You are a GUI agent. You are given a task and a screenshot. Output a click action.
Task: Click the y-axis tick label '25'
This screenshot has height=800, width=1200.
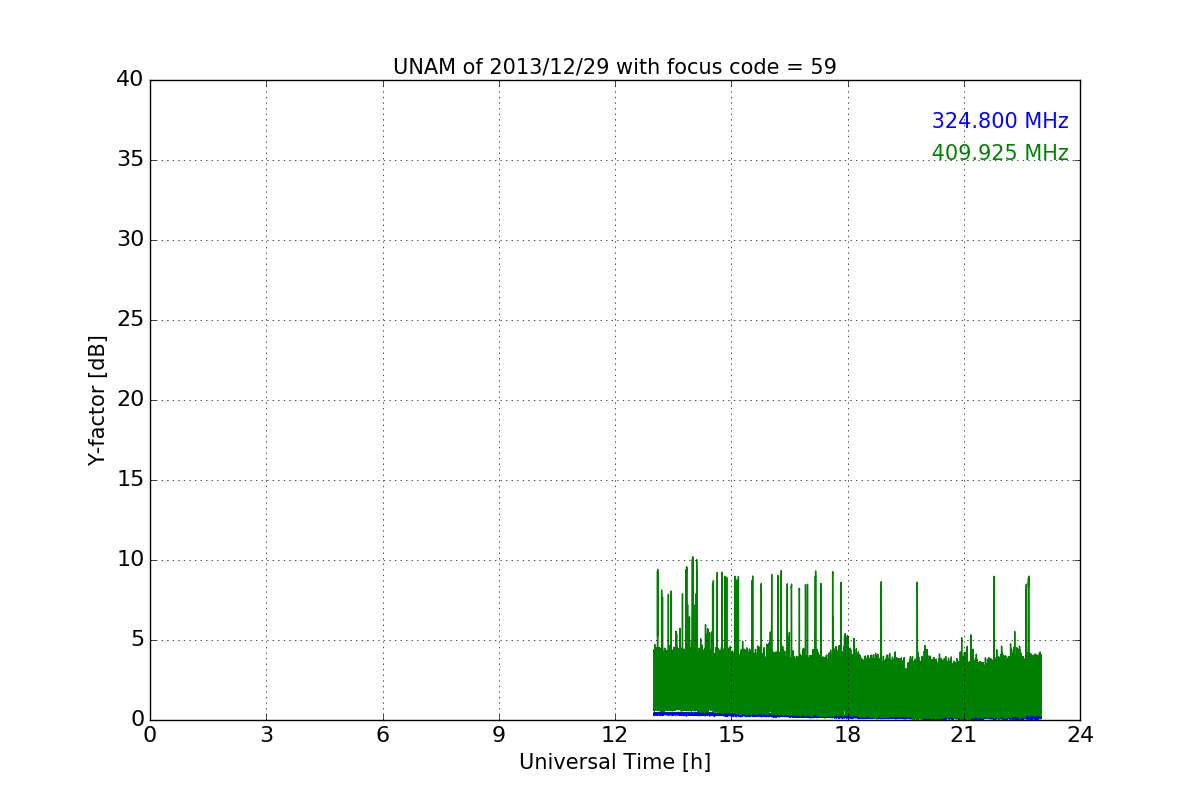click(130, 320)
